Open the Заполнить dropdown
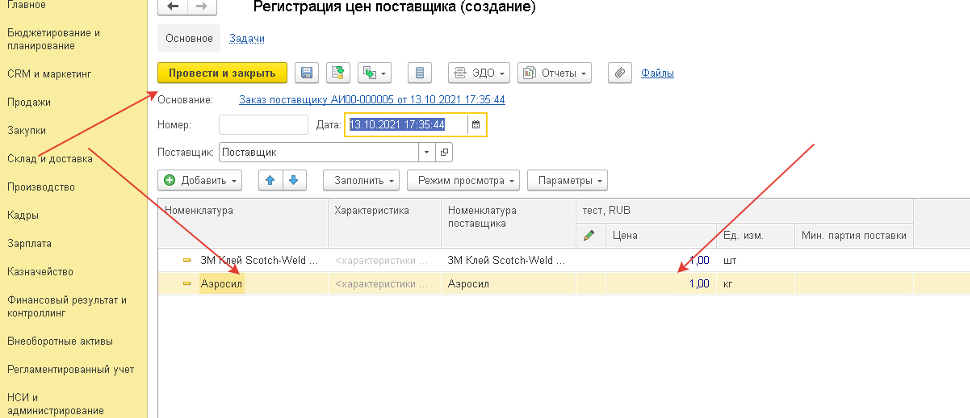Screen dimensions: 970x418 (361, 181)
